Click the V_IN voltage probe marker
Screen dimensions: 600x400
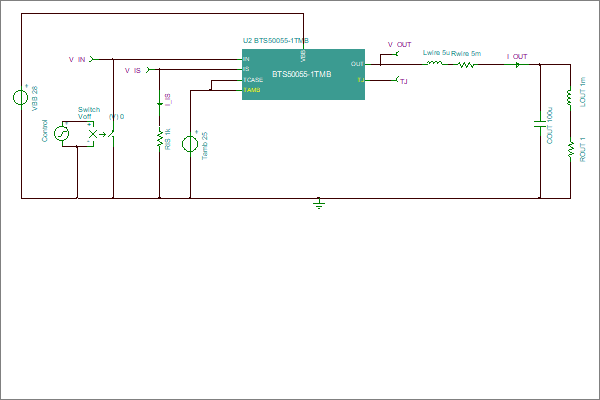[92, 59]
